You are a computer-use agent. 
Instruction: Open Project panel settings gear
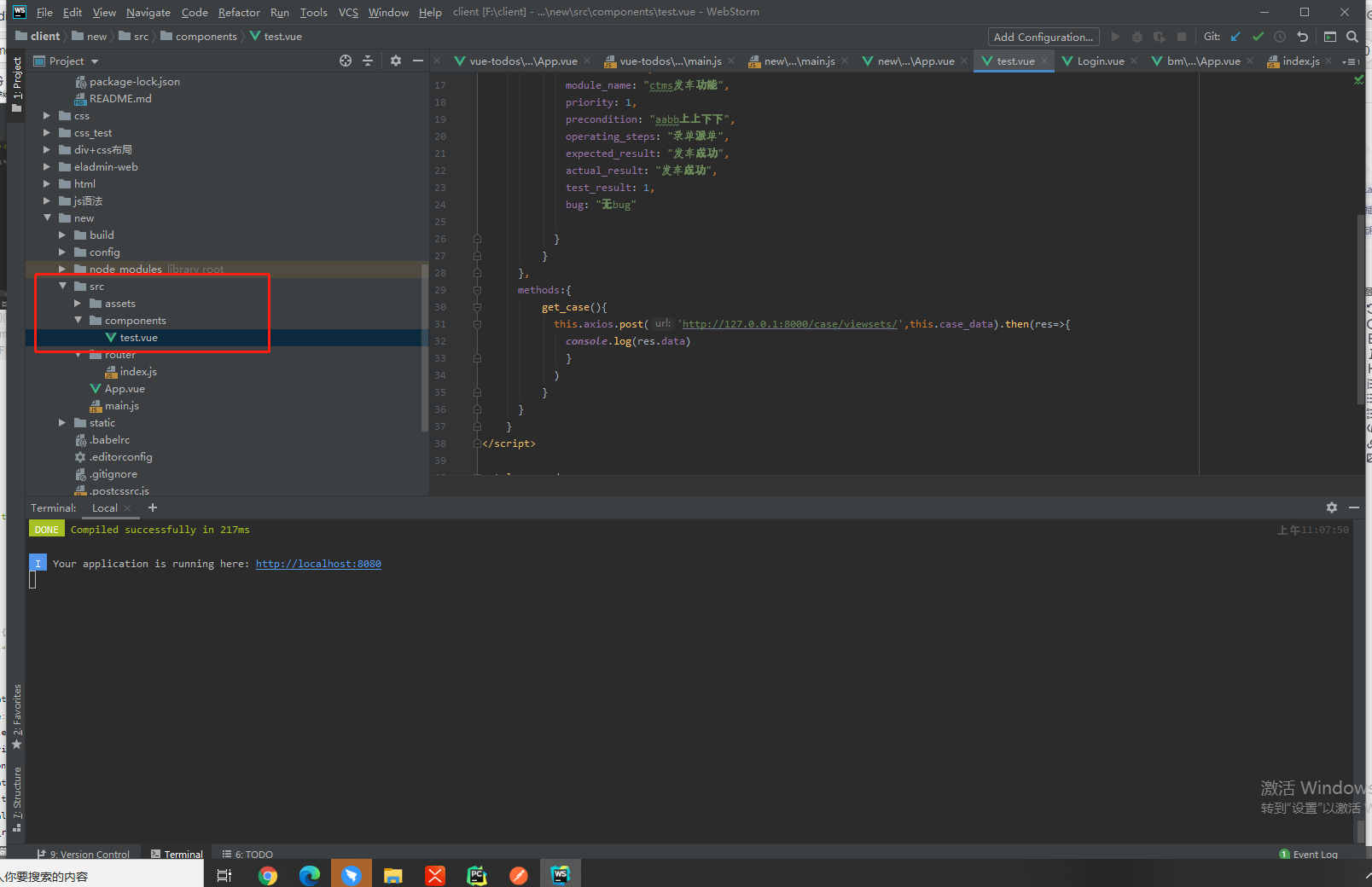395,61
